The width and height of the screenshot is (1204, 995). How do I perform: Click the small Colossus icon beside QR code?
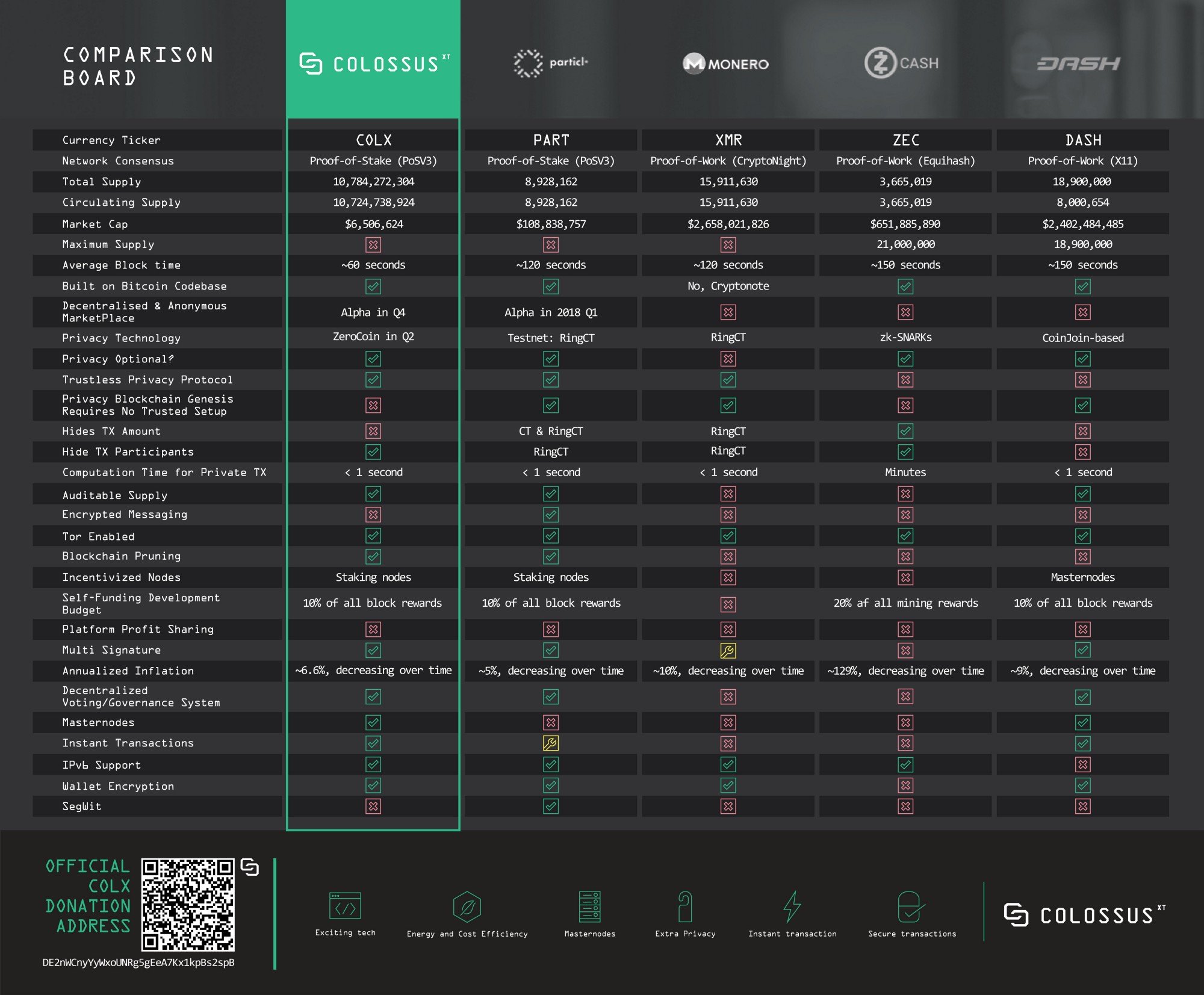click(249, 867)
